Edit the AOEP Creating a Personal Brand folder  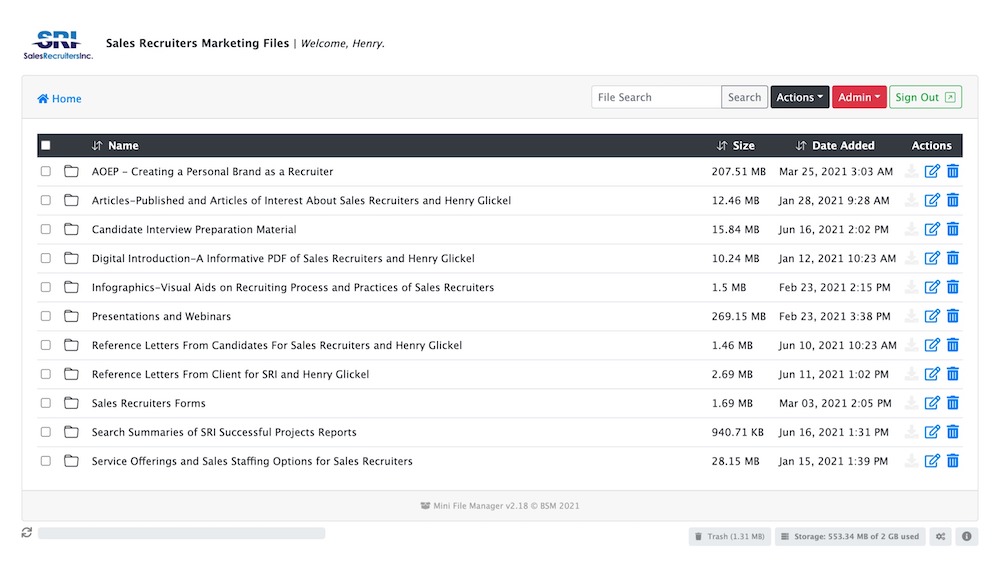[x=932, y=171]
